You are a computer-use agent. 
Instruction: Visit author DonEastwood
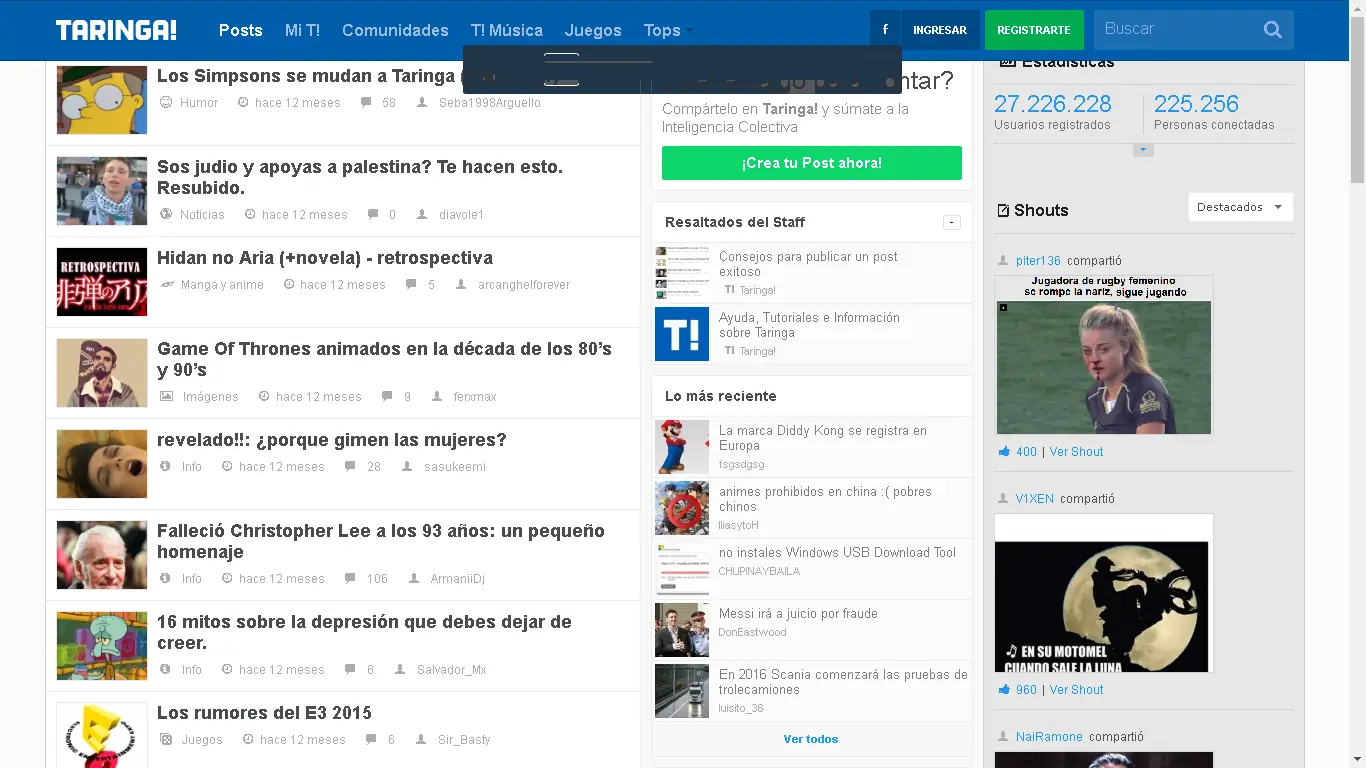[x=752, y=632]
